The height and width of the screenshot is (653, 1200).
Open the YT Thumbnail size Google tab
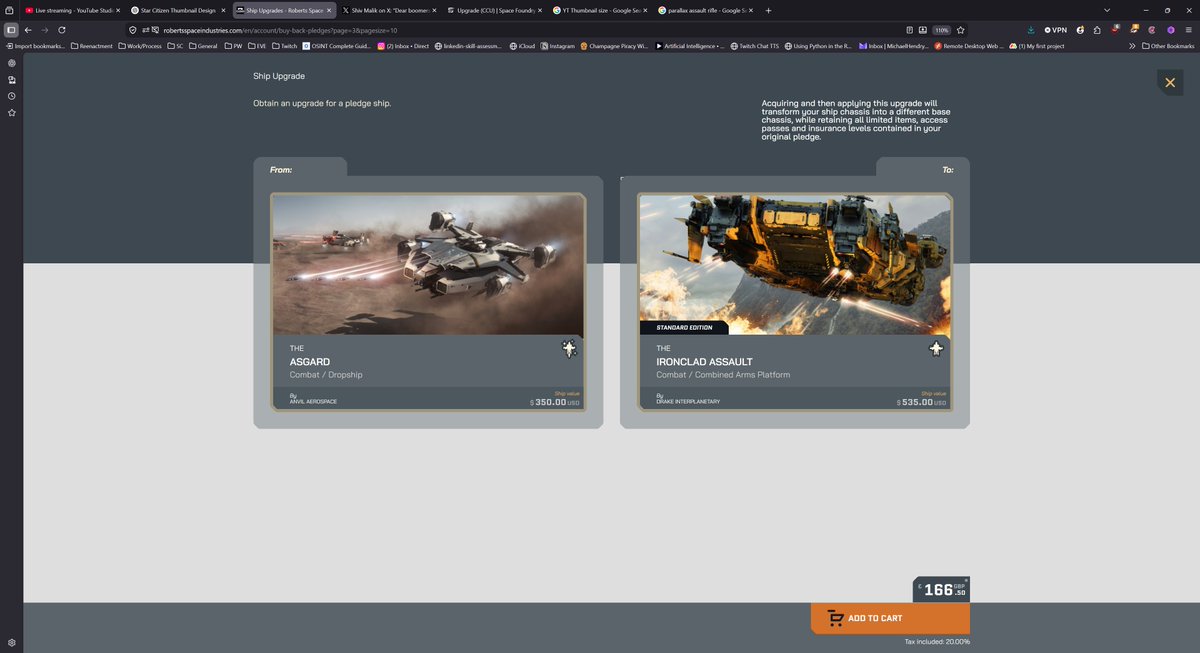tap(600, 10)
